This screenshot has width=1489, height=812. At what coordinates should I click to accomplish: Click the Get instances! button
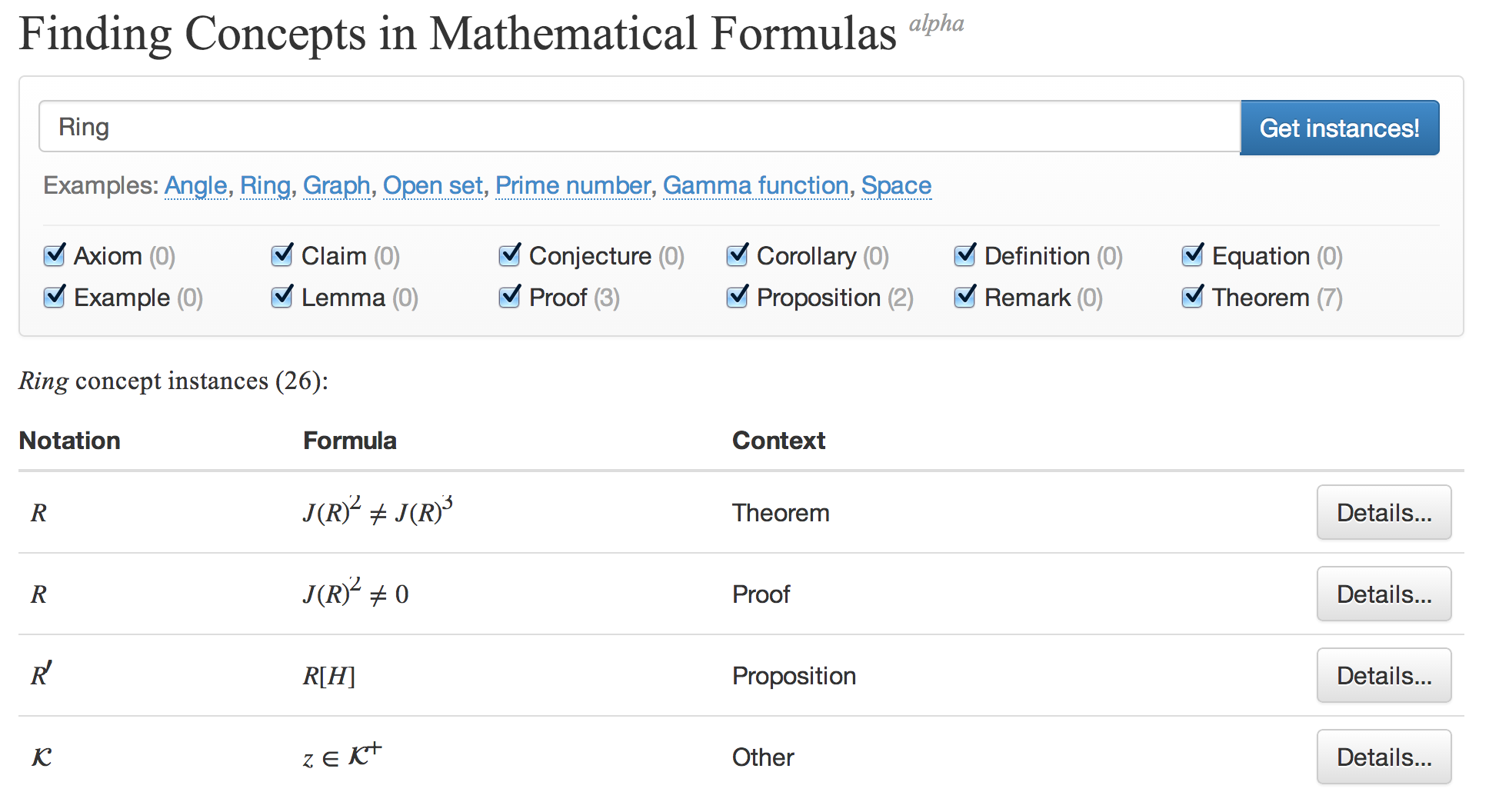(x=1339, y=128)
